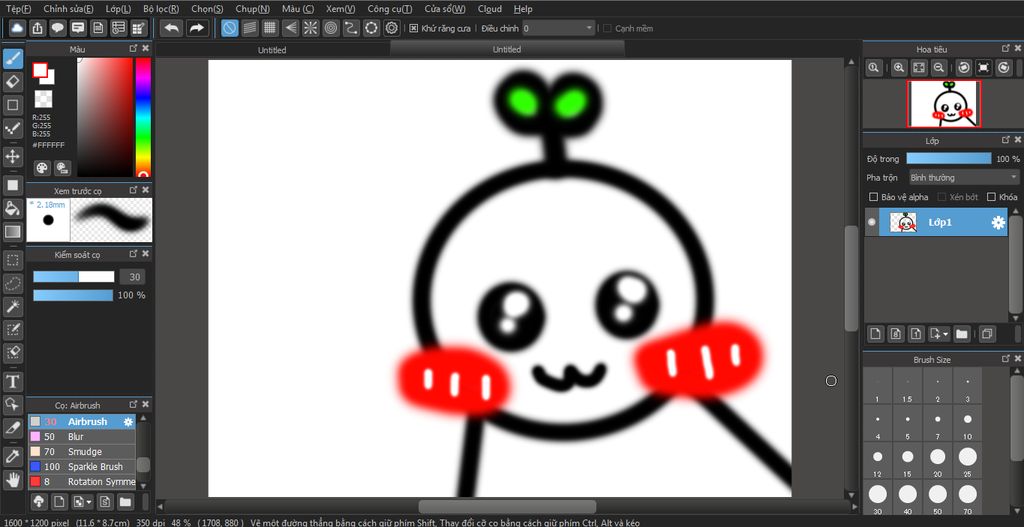
Task: Click the Undo arrow button
Action: (x=172, y=28)
